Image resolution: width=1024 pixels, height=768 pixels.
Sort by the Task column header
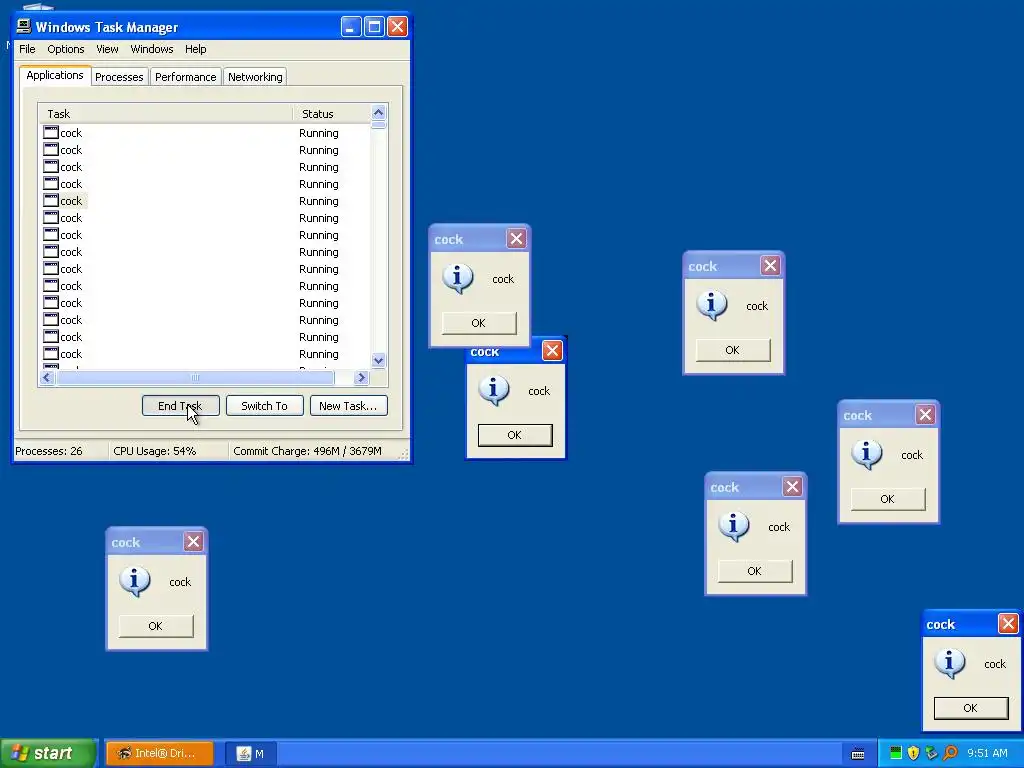165,114
